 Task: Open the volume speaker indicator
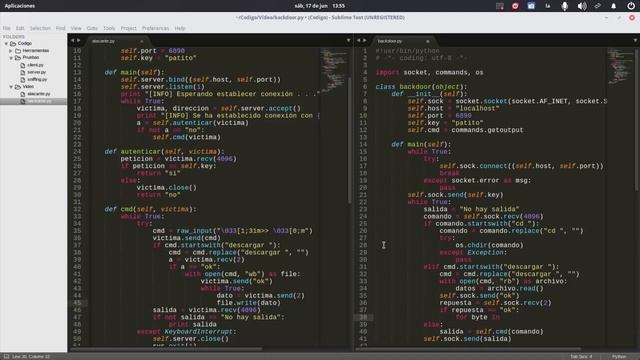pos(582,6)
